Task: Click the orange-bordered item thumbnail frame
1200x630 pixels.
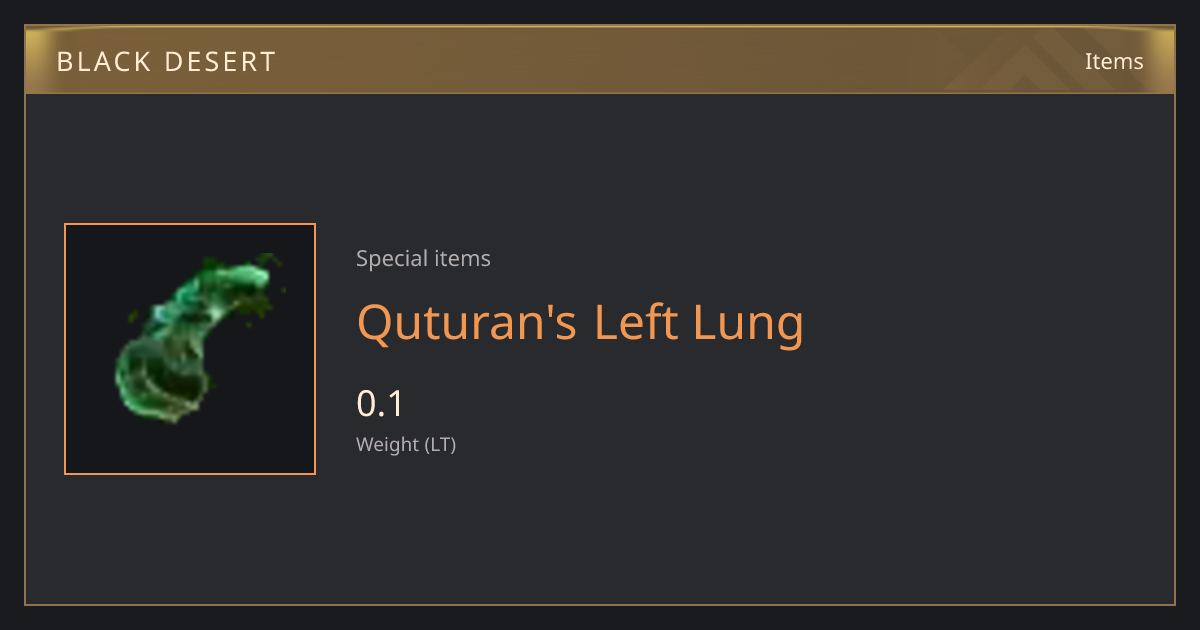Action: click(x=190, y=349)
